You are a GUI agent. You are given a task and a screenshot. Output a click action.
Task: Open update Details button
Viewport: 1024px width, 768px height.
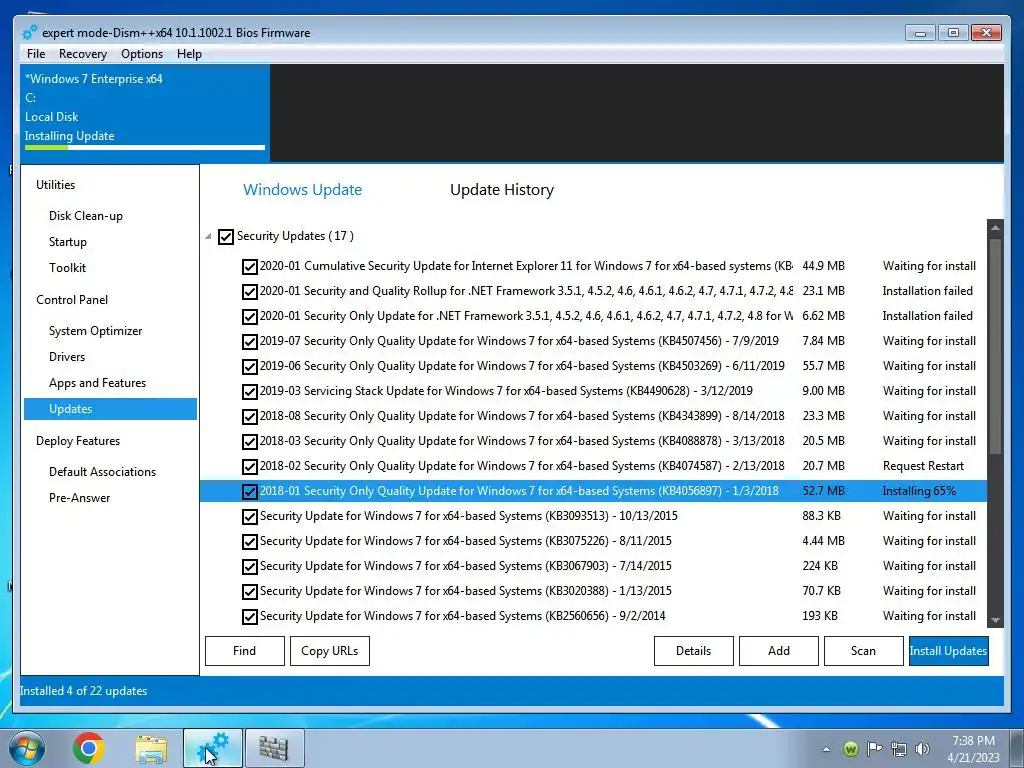[694, 651]
